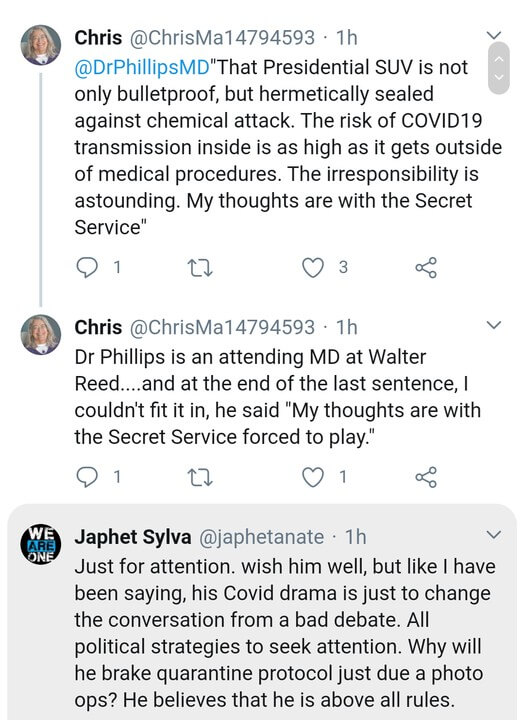This screenshot has height=720, width=521.
Task: Open Chris's avatar on the second tweet
Action: pos(41,335)
